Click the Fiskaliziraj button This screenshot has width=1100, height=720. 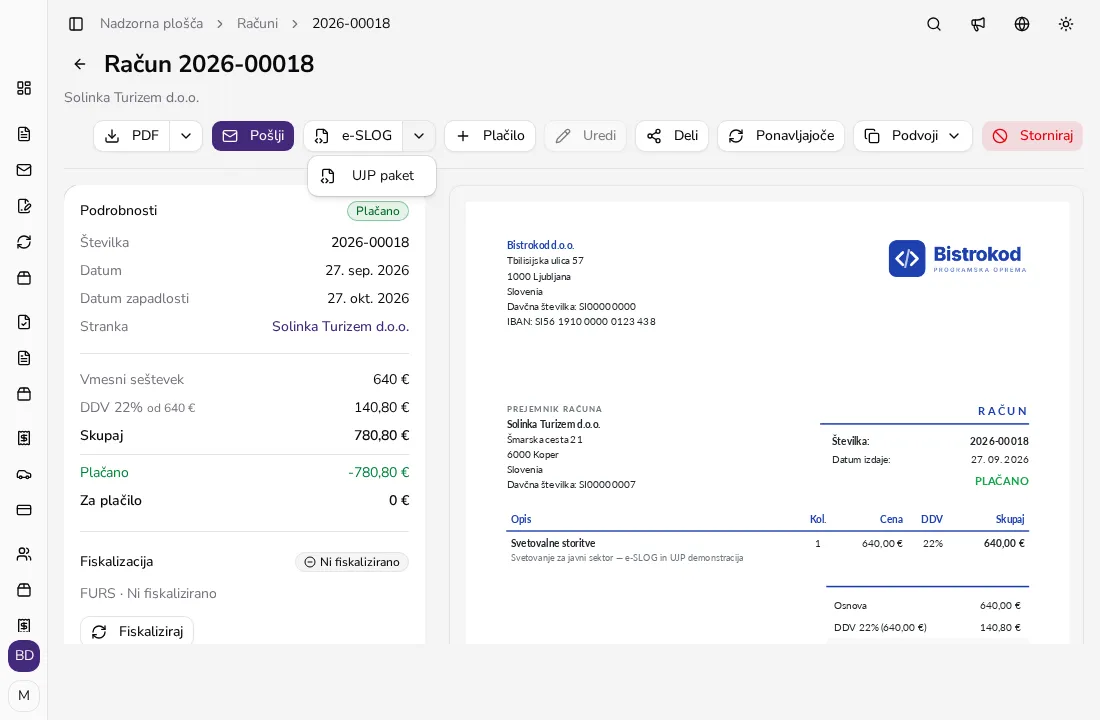tap(137, 631)
